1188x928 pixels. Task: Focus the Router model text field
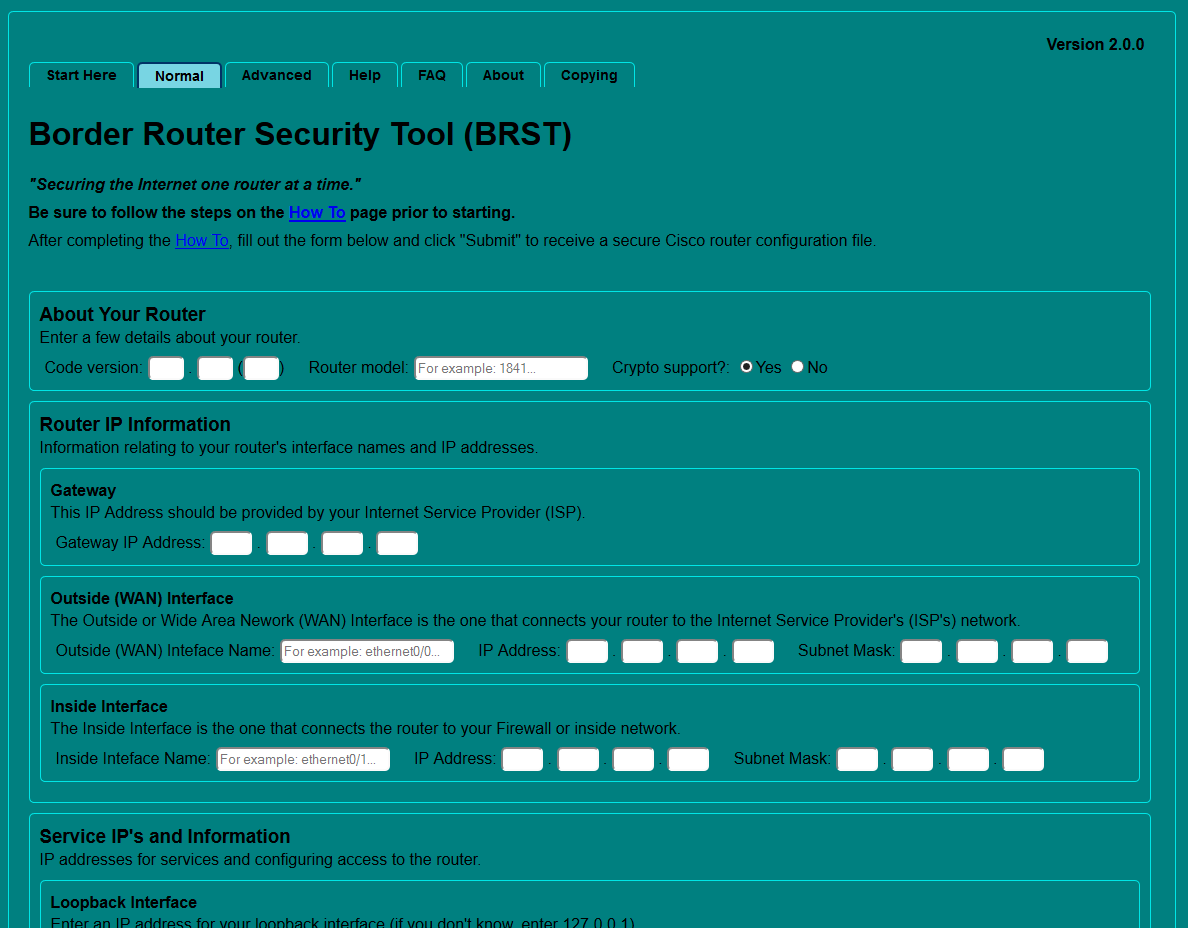[501, 368]
